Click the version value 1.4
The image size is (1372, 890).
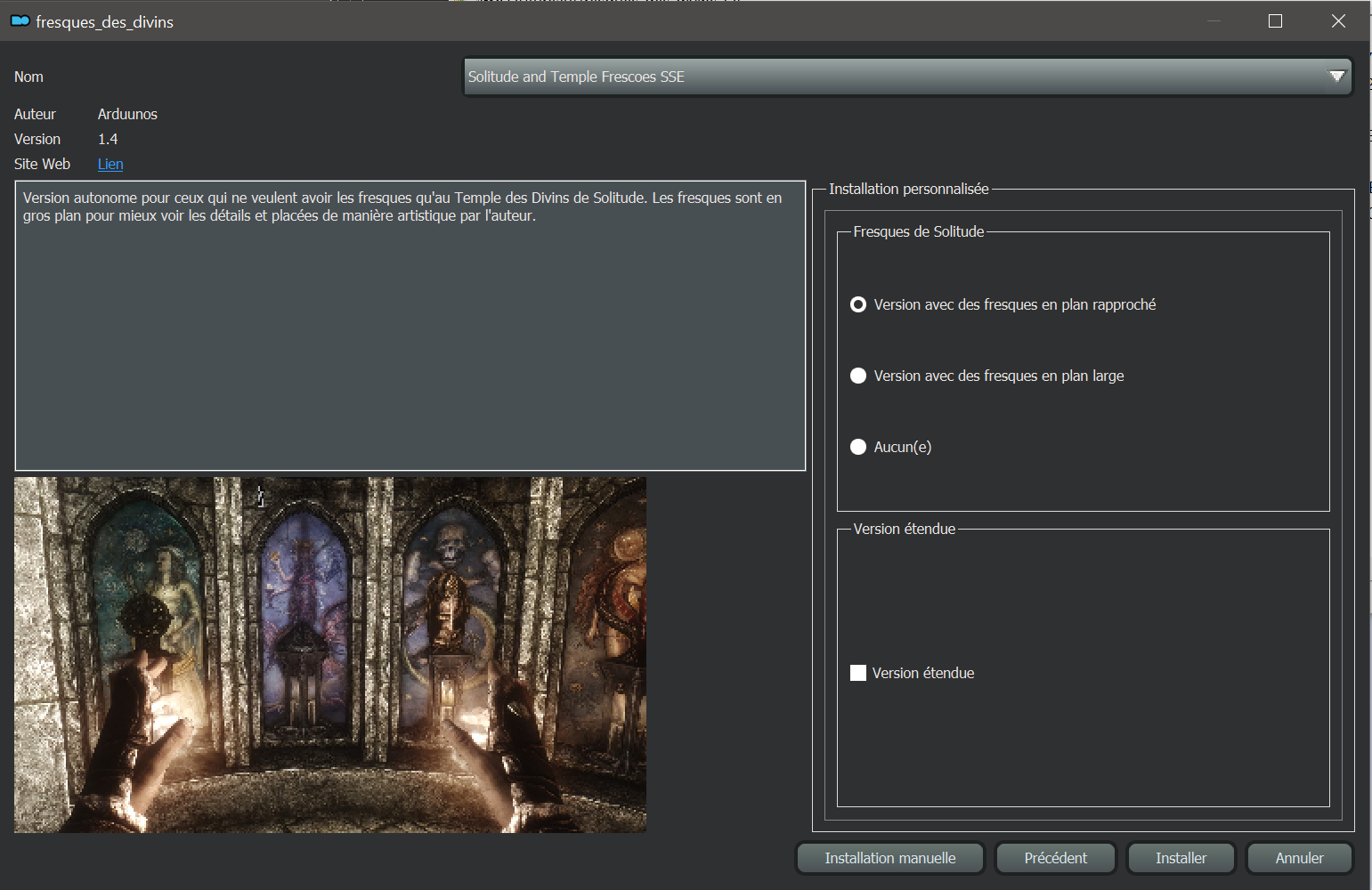[108, 139]
